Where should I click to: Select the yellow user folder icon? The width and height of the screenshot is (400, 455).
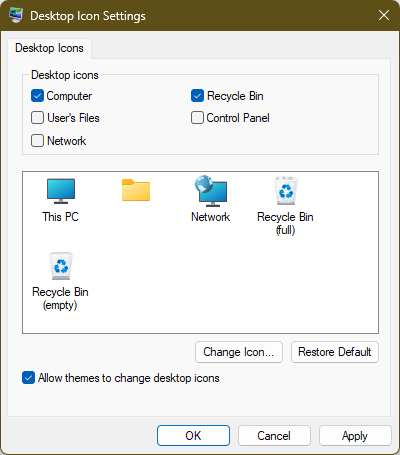136,190
